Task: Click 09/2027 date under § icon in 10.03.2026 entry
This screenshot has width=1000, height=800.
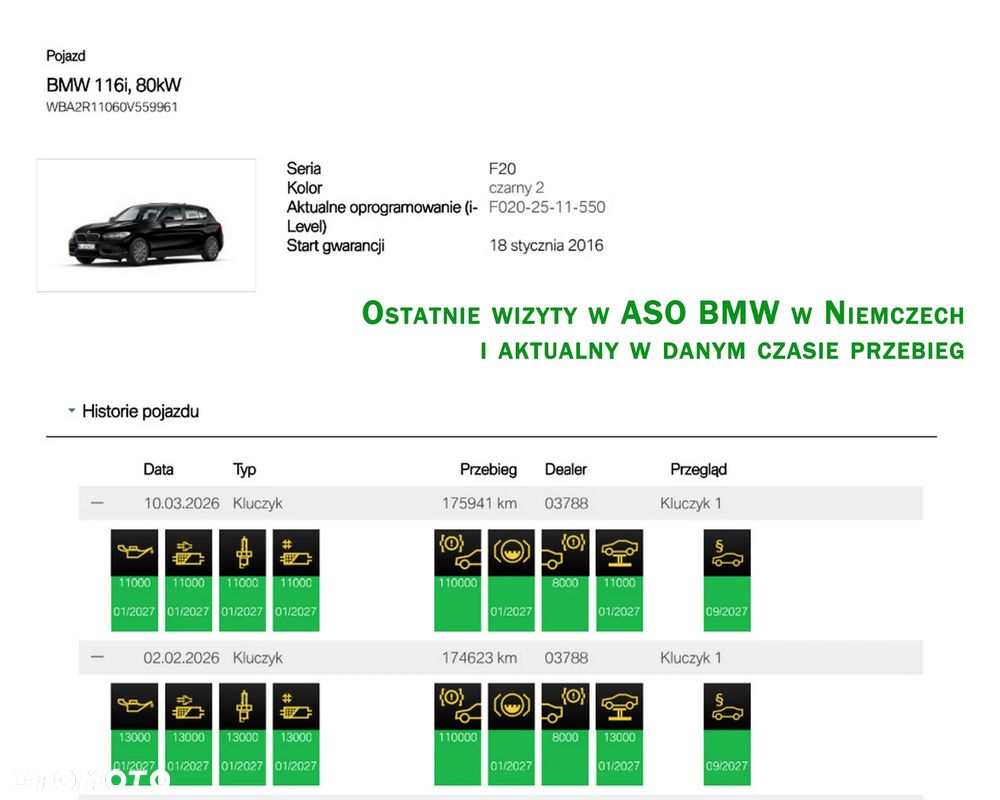Action: (x=727, y=611)
